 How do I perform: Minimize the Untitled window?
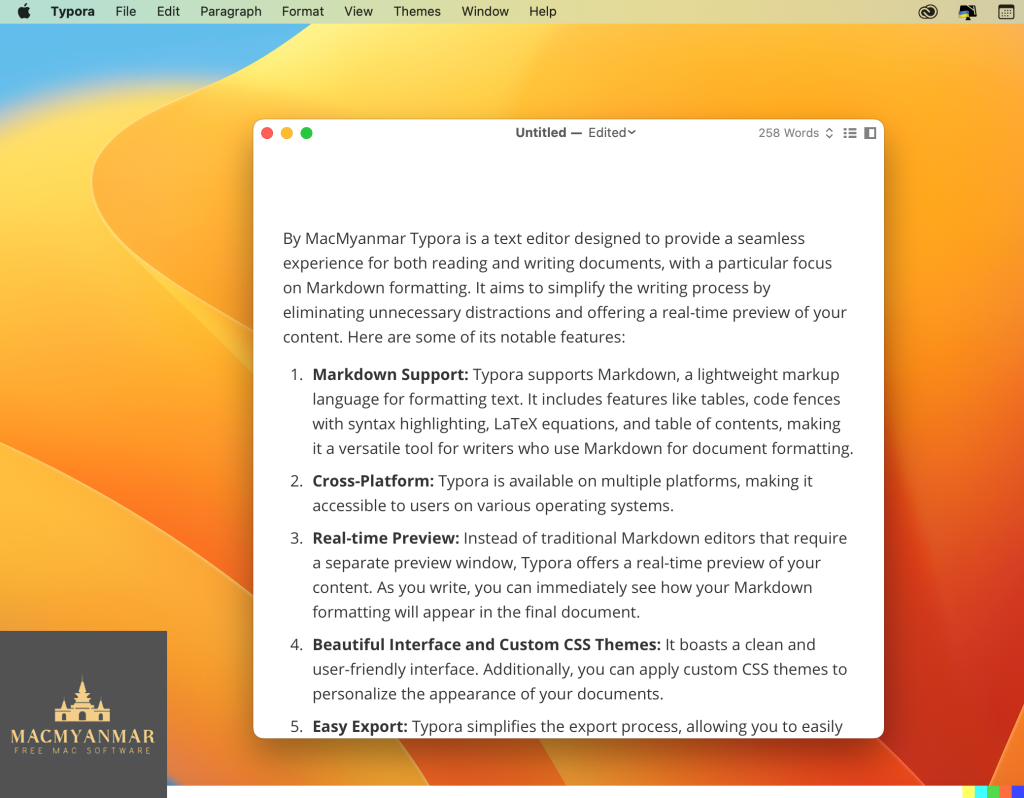(x=287, y=133)
